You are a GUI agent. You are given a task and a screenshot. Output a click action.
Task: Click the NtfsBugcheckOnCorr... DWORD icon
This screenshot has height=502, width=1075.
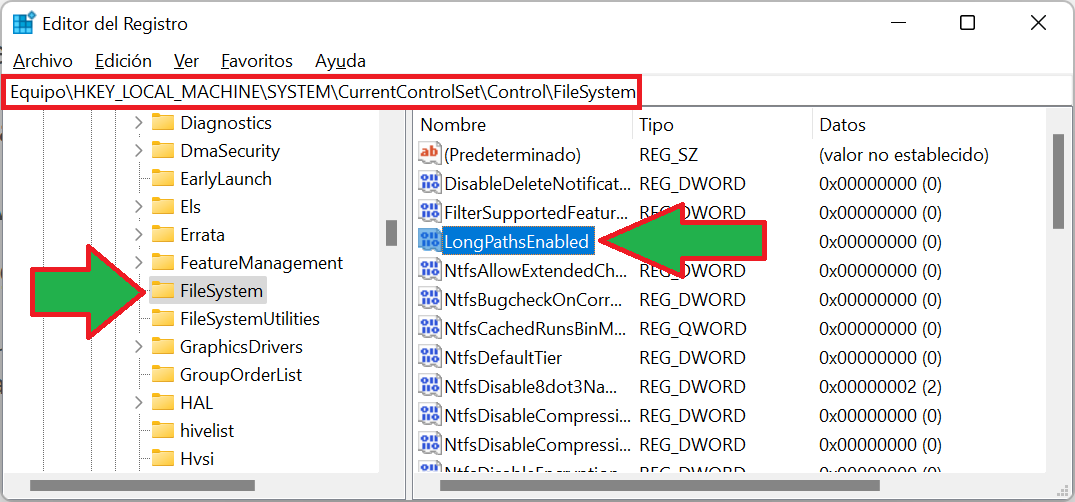tap(429, 300)
